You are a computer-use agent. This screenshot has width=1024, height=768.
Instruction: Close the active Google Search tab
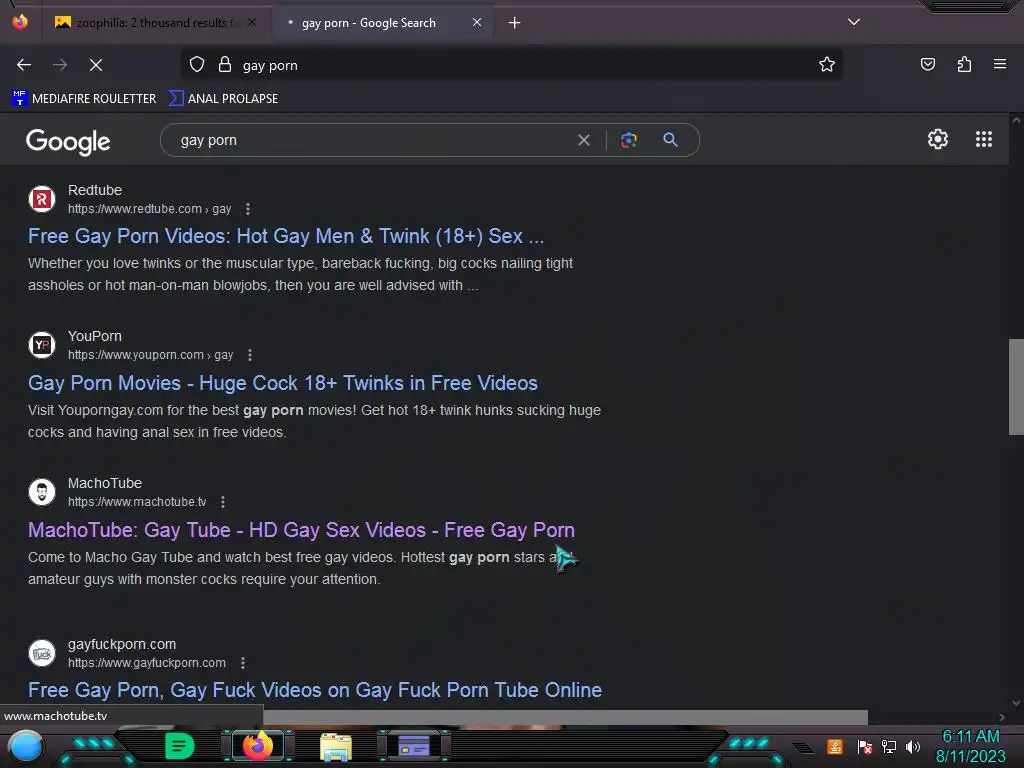click(x=477, y=23)
